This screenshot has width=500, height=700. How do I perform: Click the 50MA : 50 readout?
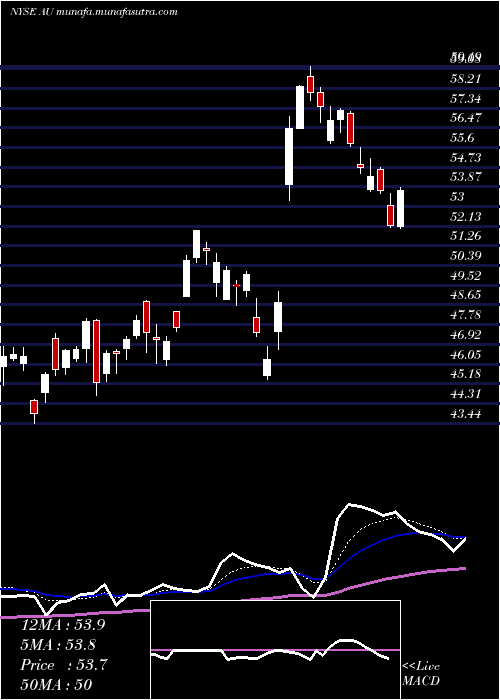[56, 685]
